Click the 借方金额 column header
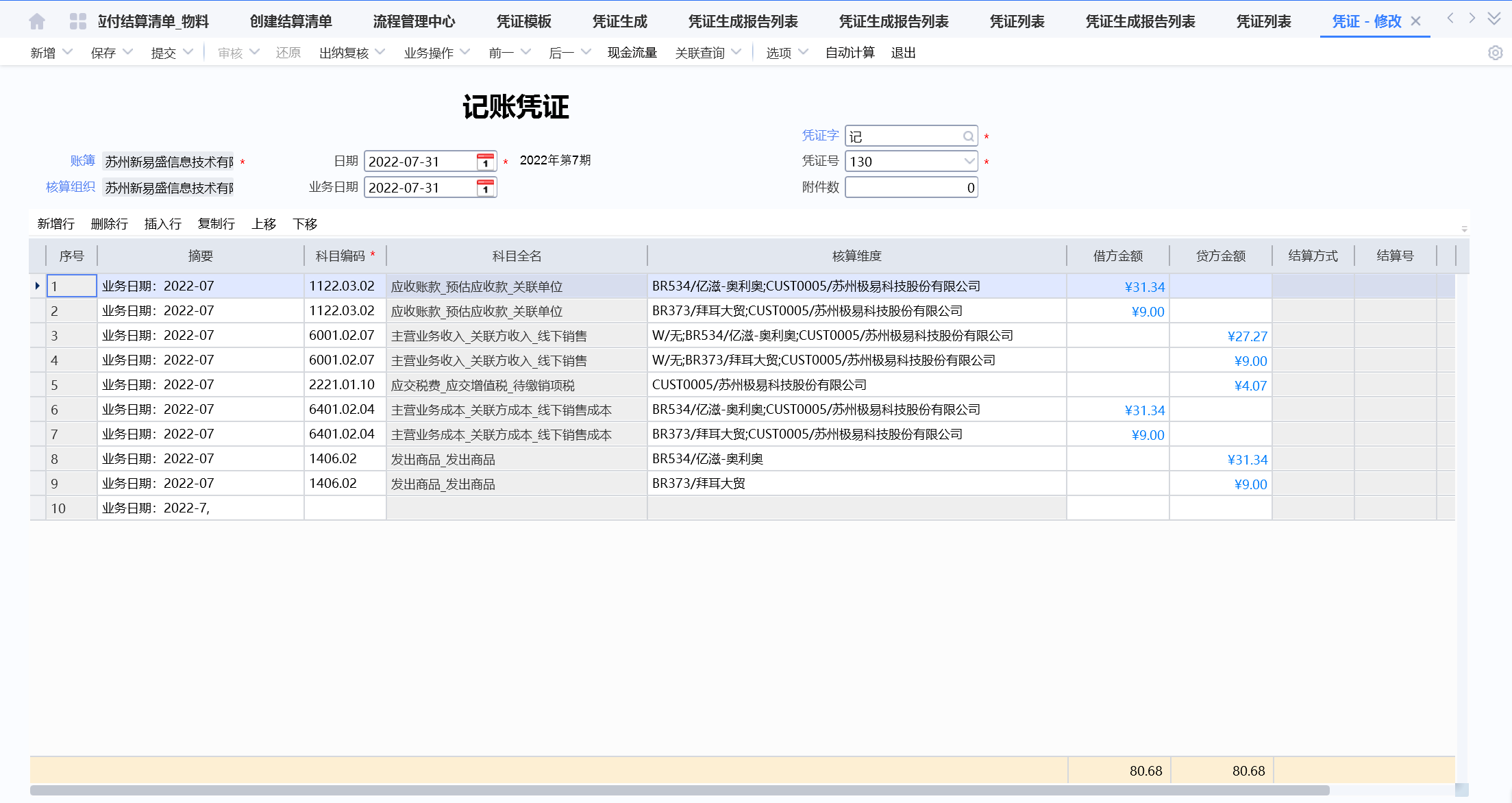Image resolution: width=1512 pixels, height=803 pixels. (x=1118, y=256)
